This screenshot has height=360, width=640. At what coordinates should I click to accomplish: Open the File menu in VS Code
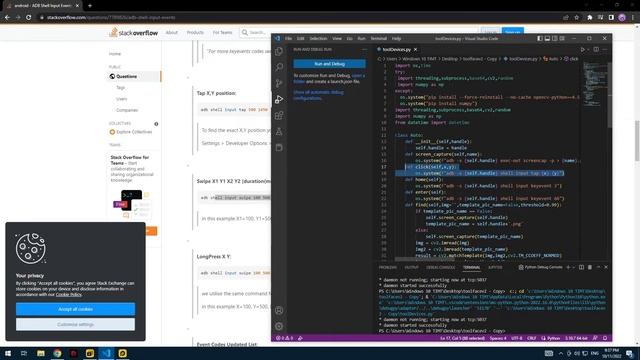pyautogui.click(x=288, y=38)
